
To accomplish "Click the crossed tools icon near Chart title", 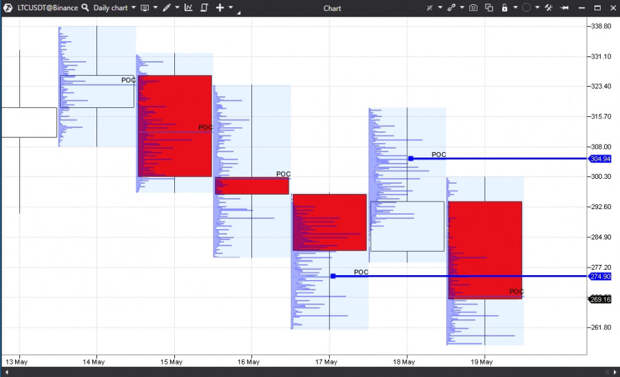I will click(429, 8).
